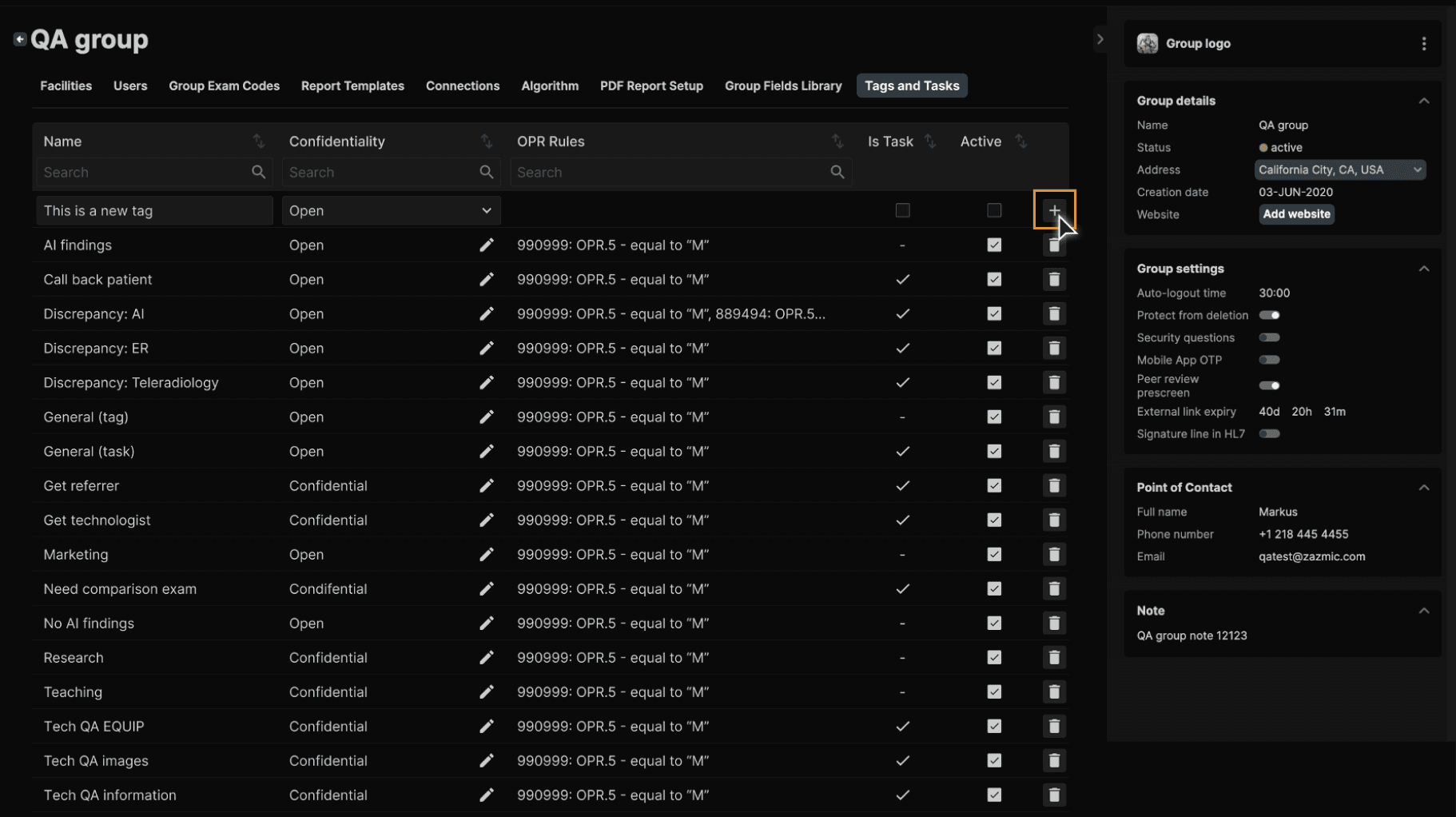Delete the Call back patient tag
This screenshot has height=817, width=1456.
point(1054,280)
